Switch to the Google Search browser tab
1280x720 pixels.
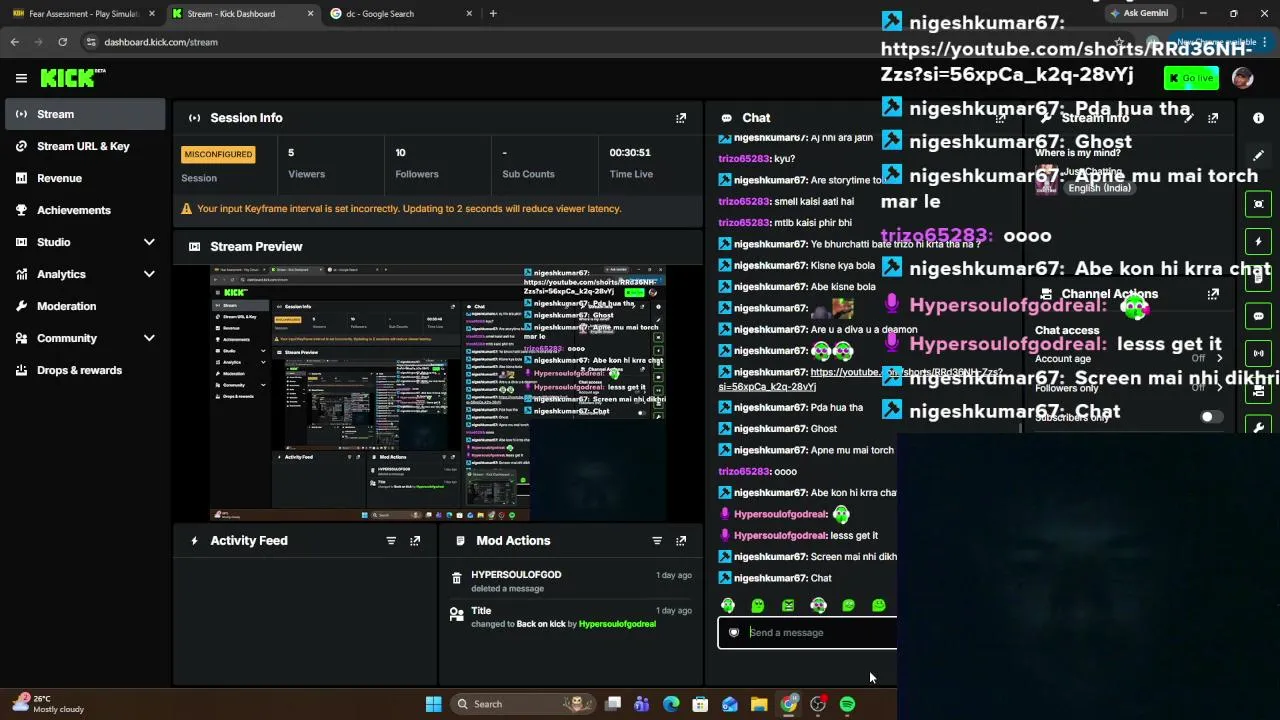click(x=400, y=14)
